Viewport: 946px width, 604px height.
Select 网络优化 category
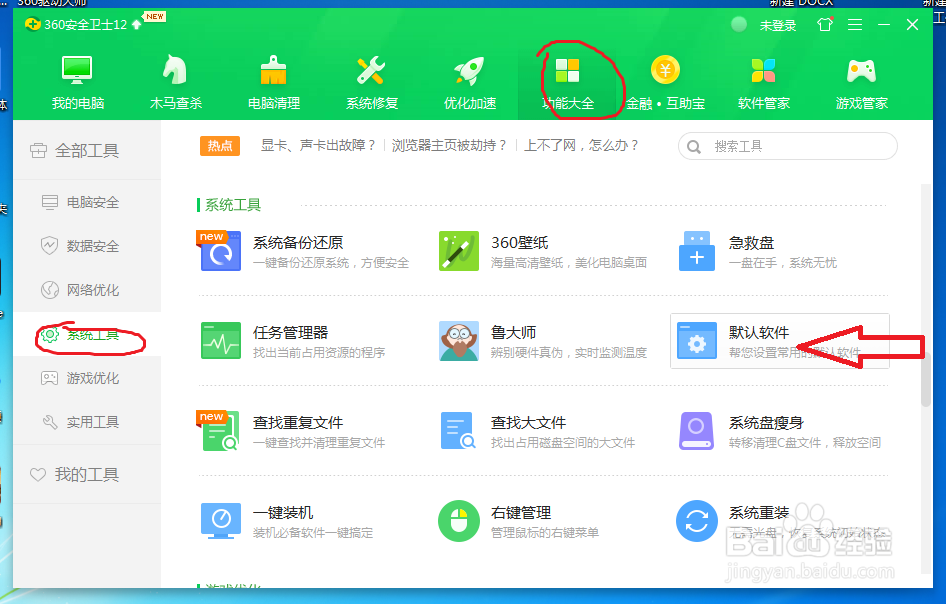tap(87, 290)
